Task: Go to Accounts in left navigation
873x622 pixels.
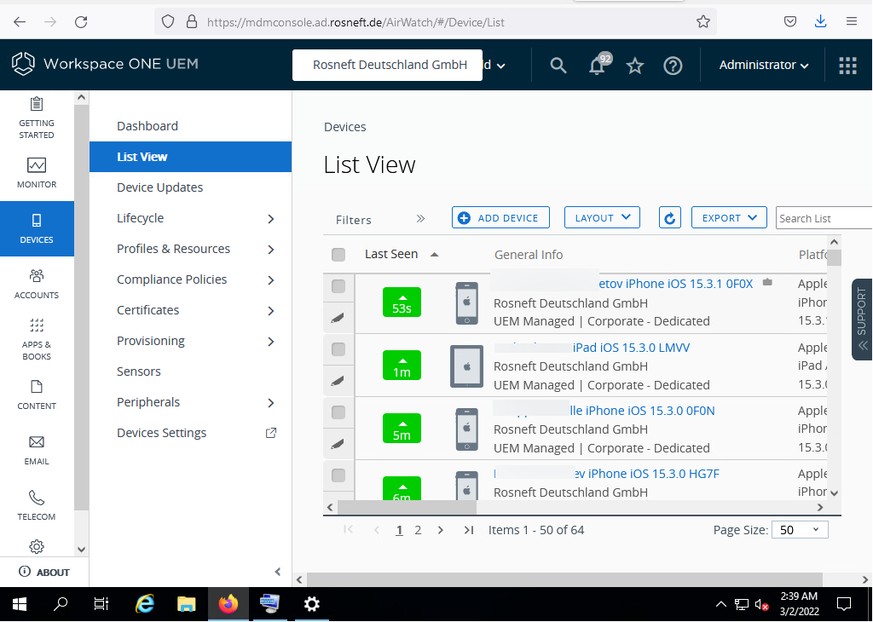Action: coord(37,283)
